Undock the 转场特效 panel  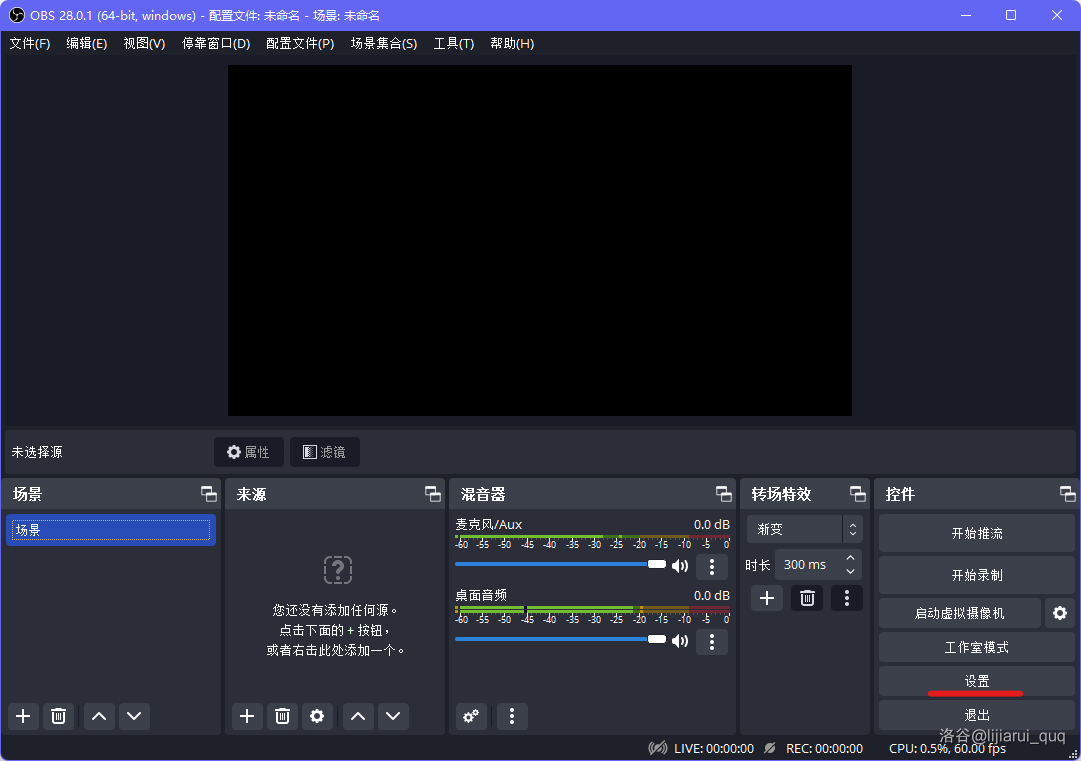tap(858, 494)
